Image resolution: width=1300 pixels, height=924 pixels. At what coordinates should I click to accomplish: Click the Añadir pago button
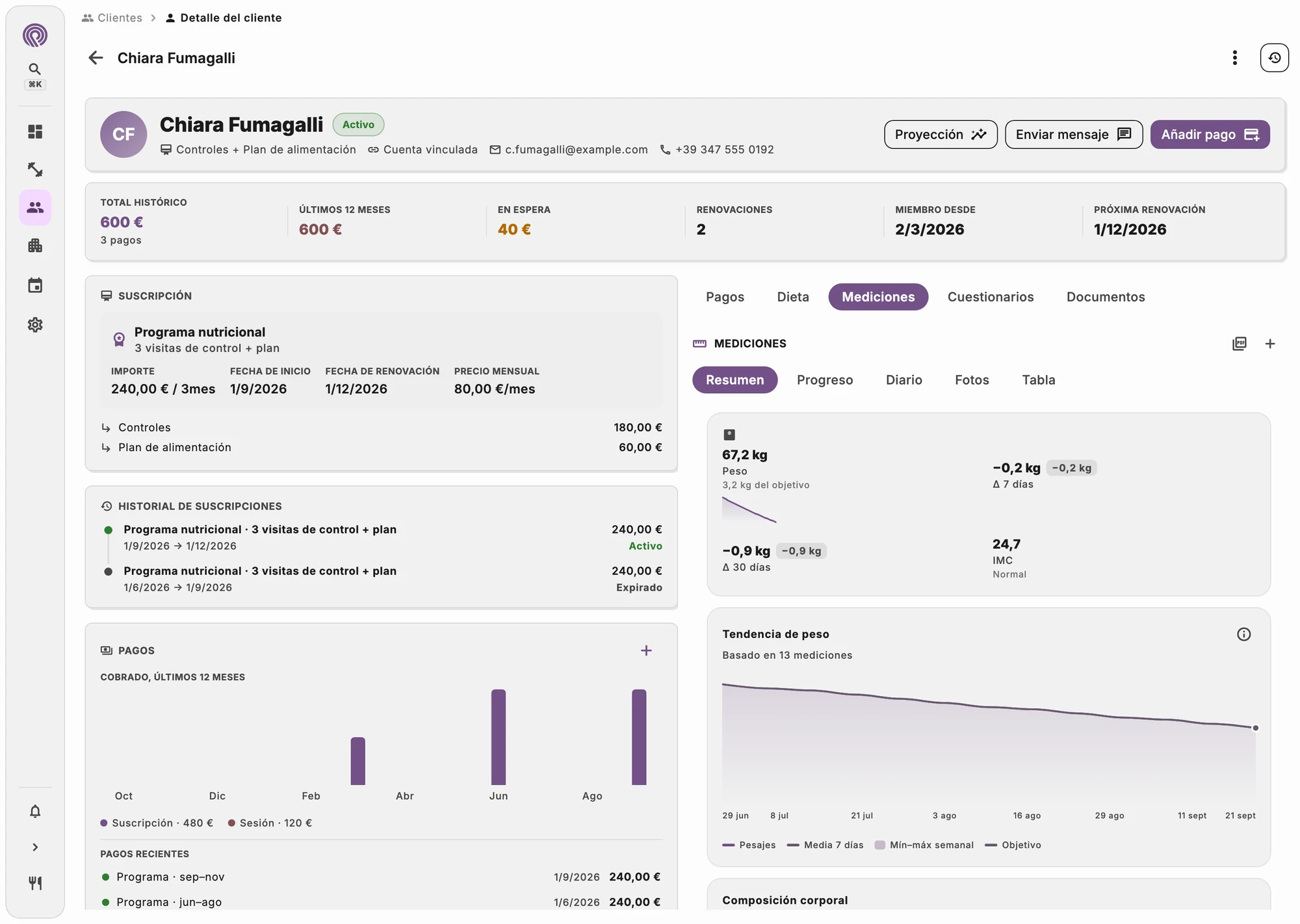[x=1210, y=135]
